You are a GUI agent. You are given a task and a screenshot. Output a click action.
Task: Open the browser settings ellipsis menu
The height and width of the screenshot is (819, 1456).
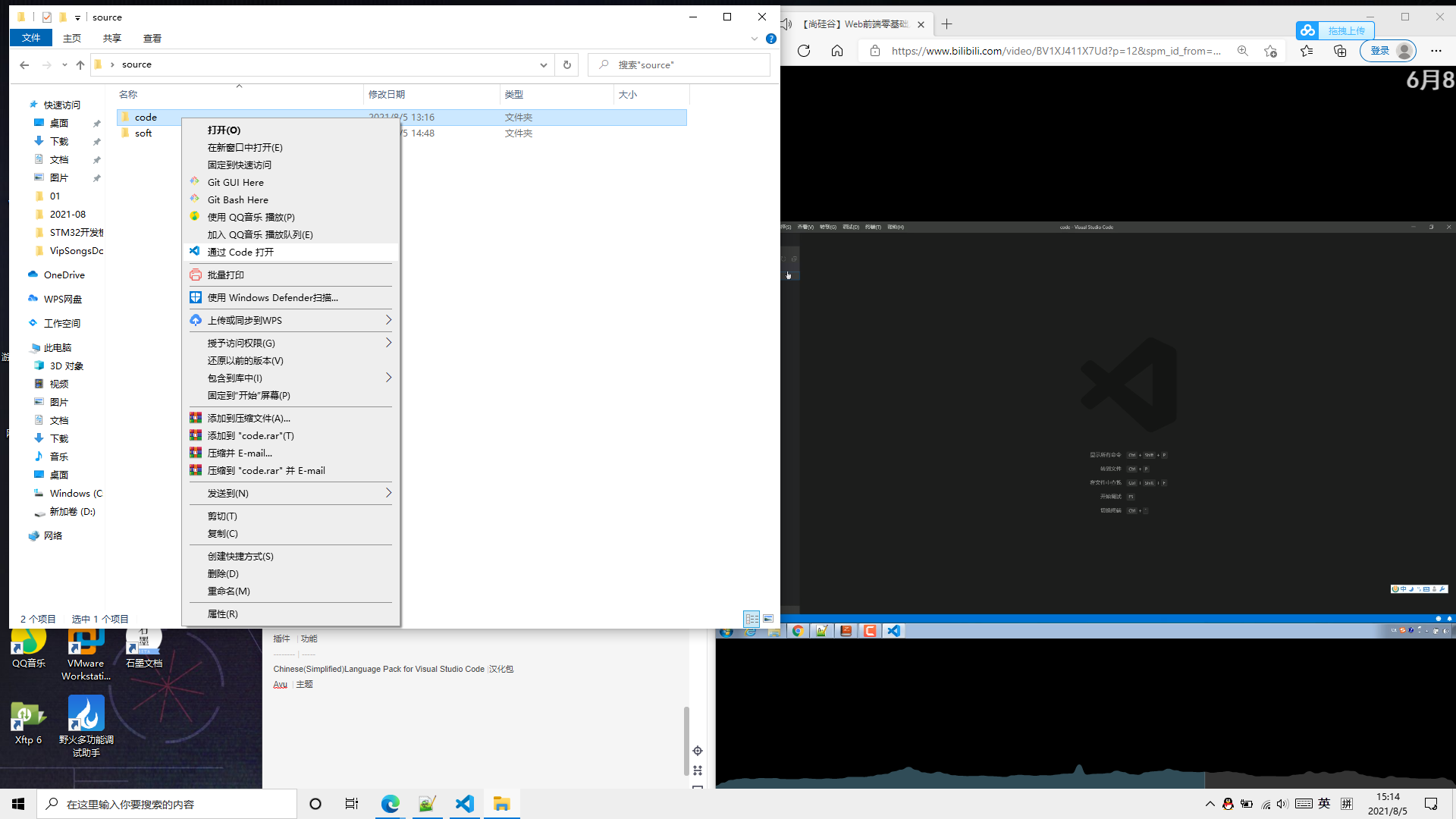[1436, 51]
